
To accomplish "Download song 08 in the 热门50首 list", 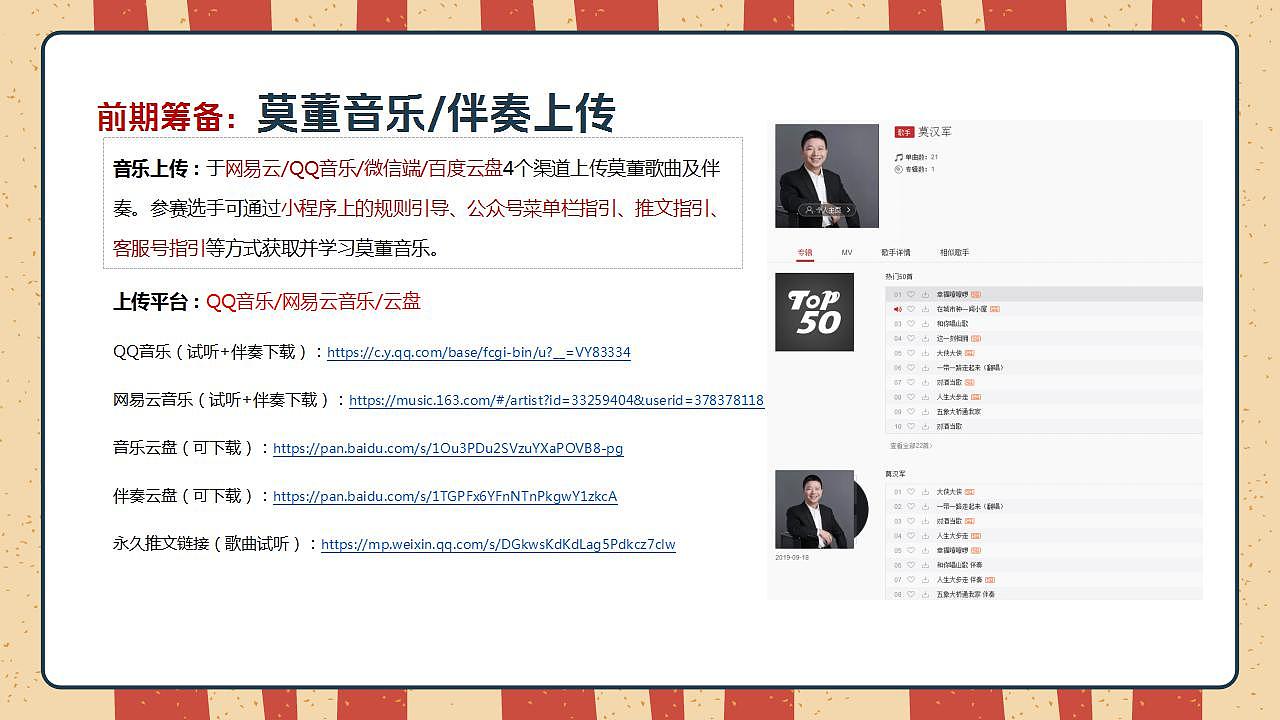I will coord(925,397).
